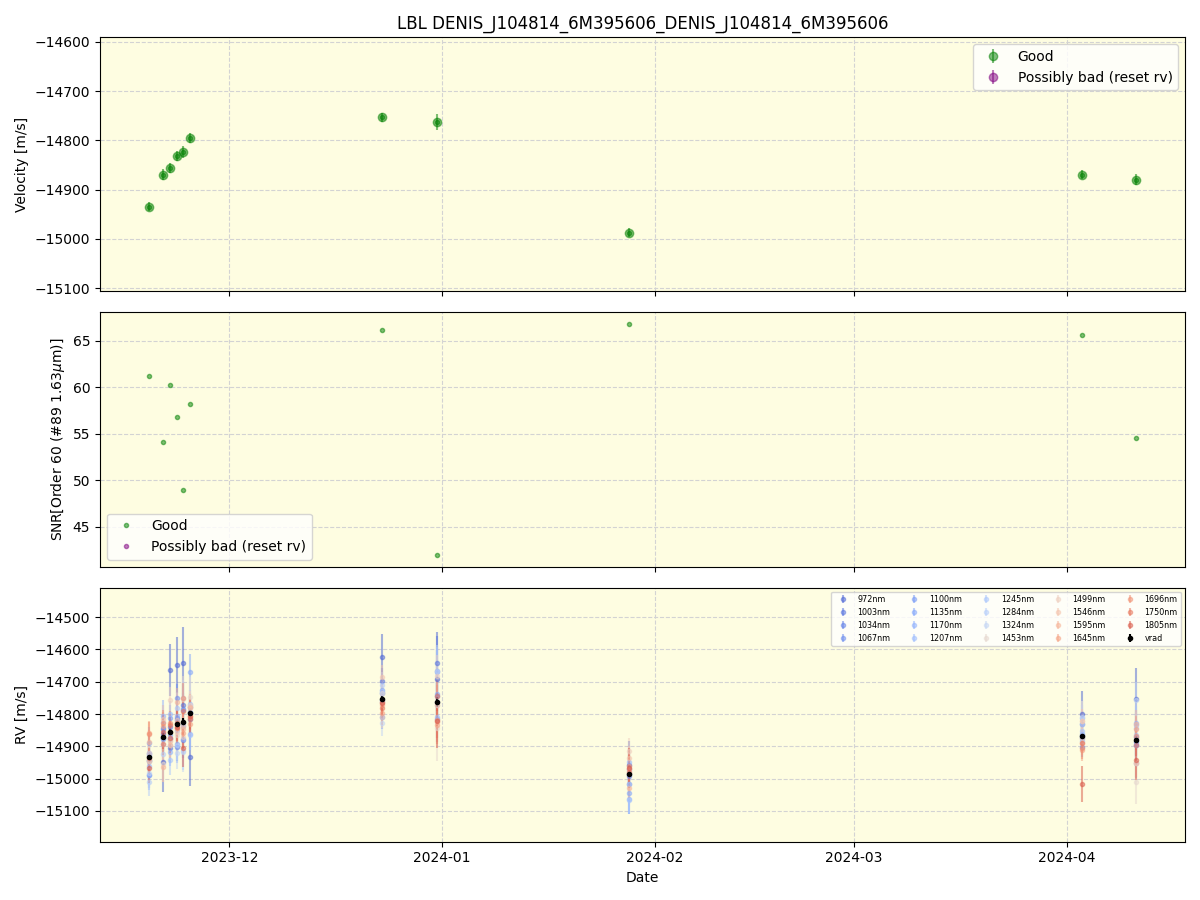Click the plot title LBL DENIS_J104814_6M395606

[x=642, y=23]
